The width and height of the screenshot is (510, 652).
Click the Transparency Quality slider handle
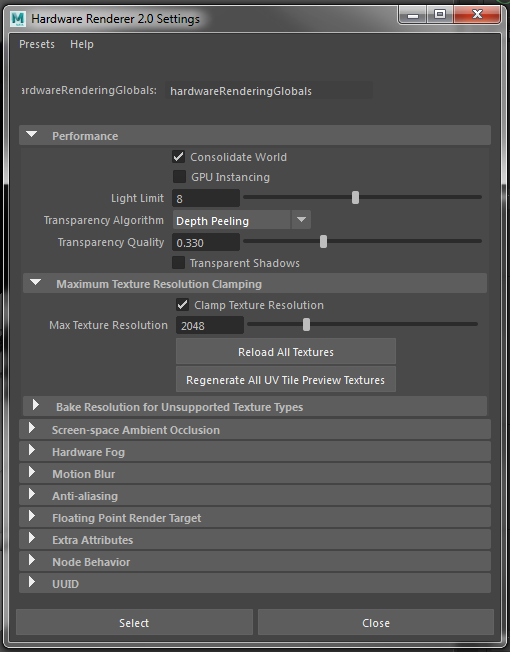click(x=323, y=242)
